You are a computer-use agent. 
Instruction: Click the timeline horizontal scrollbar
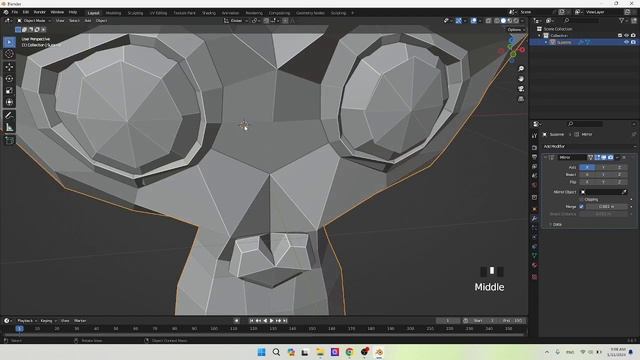tap(264, 335)
